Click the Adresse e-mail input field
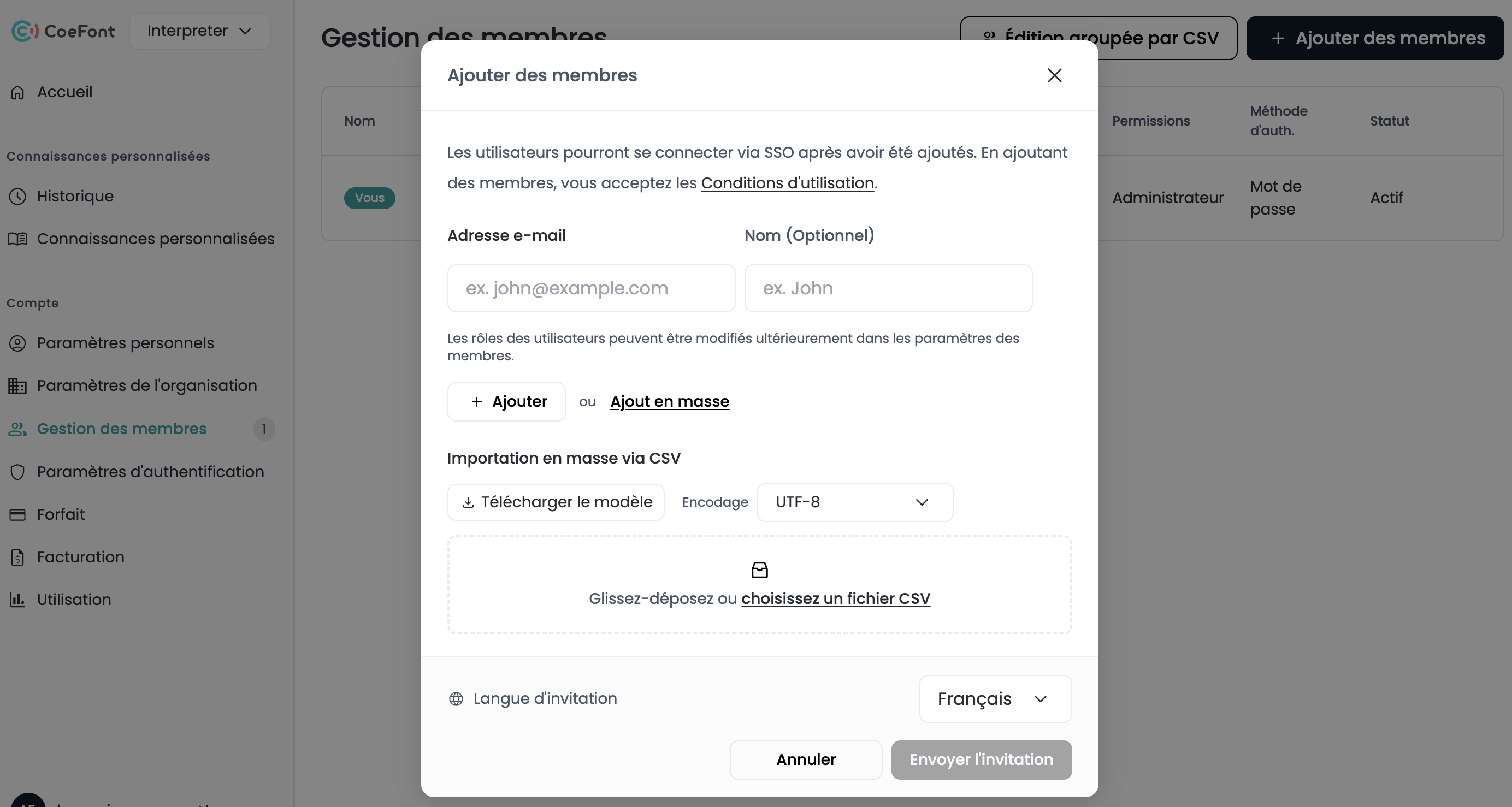Viewport: 1512px width, 807px height. click(x=590, y=288)
